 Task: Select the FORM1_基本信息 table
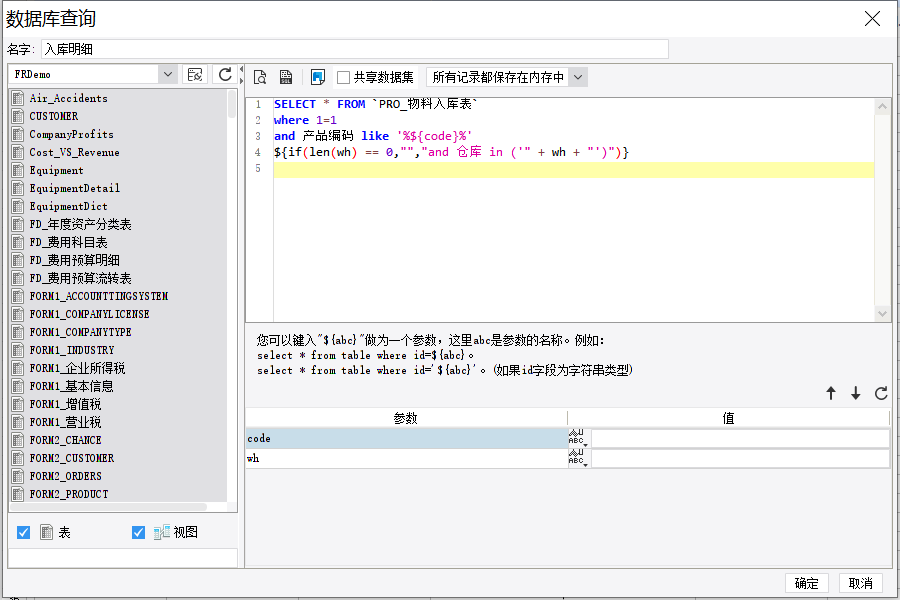click(71, 386)
